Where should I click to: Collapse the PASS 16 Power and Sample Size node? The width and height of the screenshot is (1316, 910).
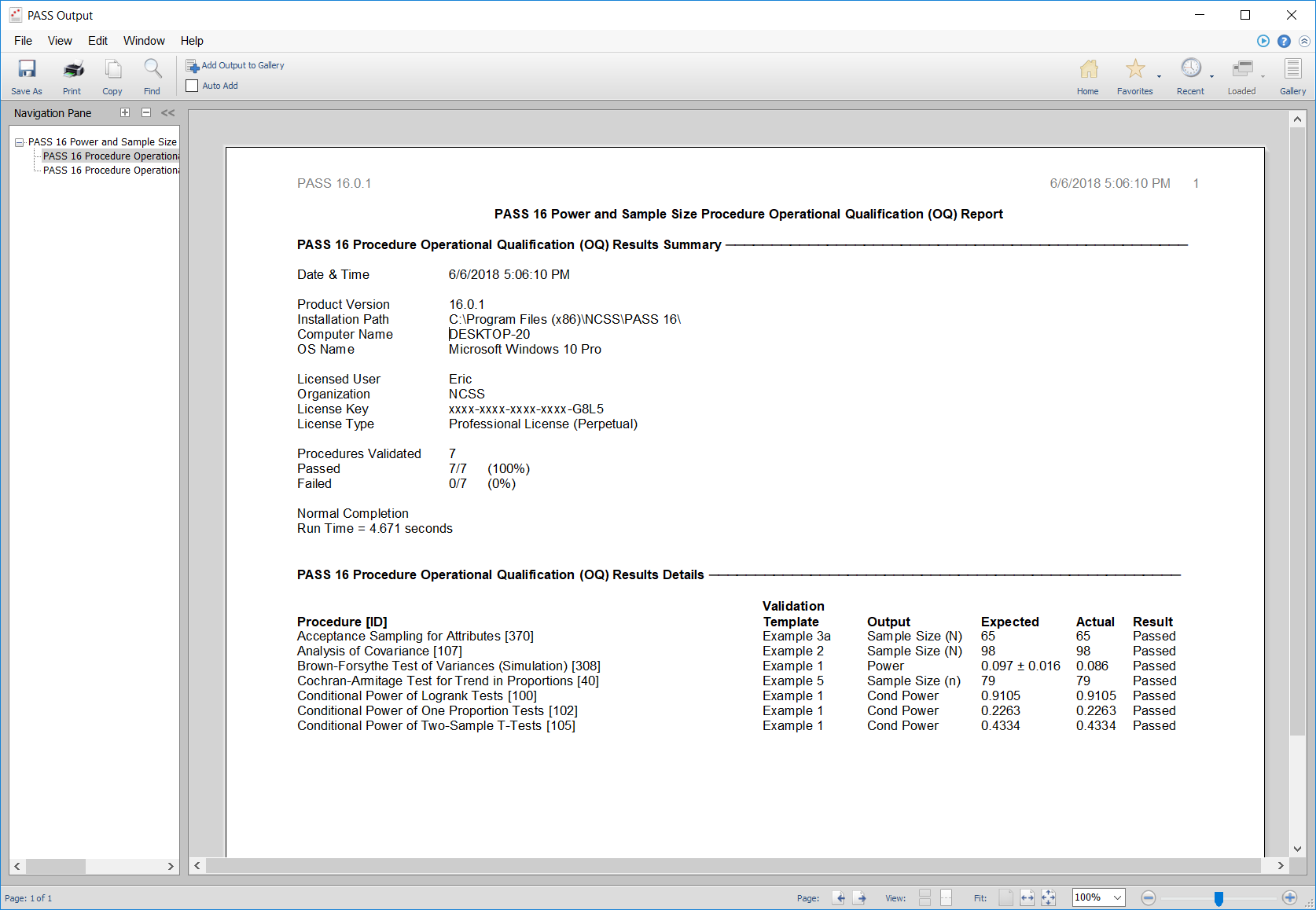(19, 142)
